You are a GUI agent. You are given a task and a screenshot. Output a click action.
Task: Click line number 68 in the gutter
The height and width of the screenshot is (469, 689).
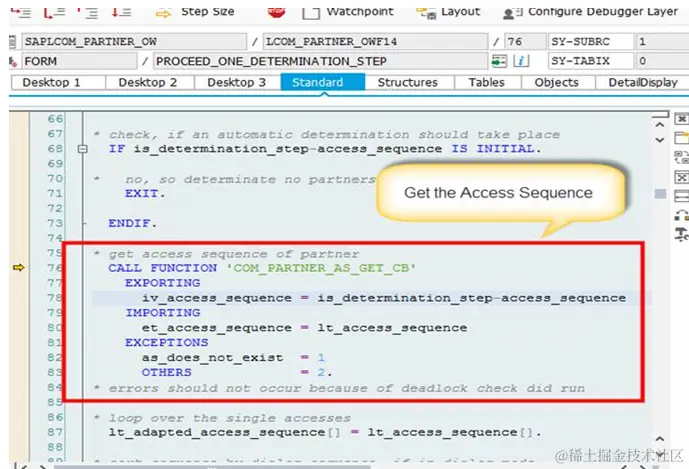coord(55,149)
